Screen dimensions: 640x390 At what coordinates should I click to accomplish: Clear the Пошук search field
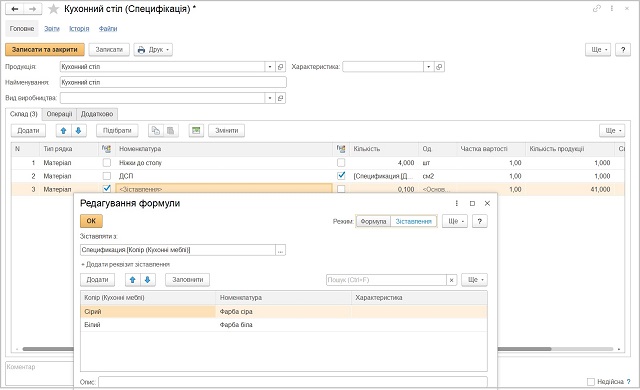coord(451,280)
